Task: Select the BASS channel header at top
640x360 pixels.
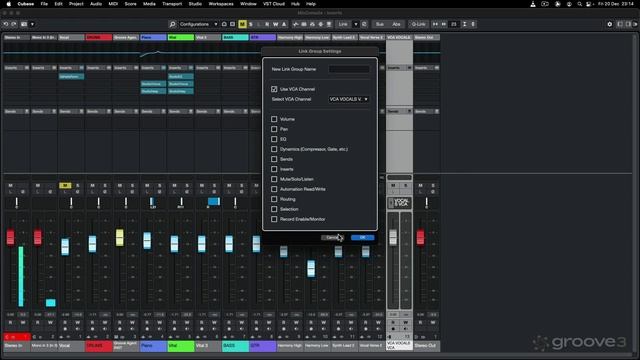Action: point(236,37)
